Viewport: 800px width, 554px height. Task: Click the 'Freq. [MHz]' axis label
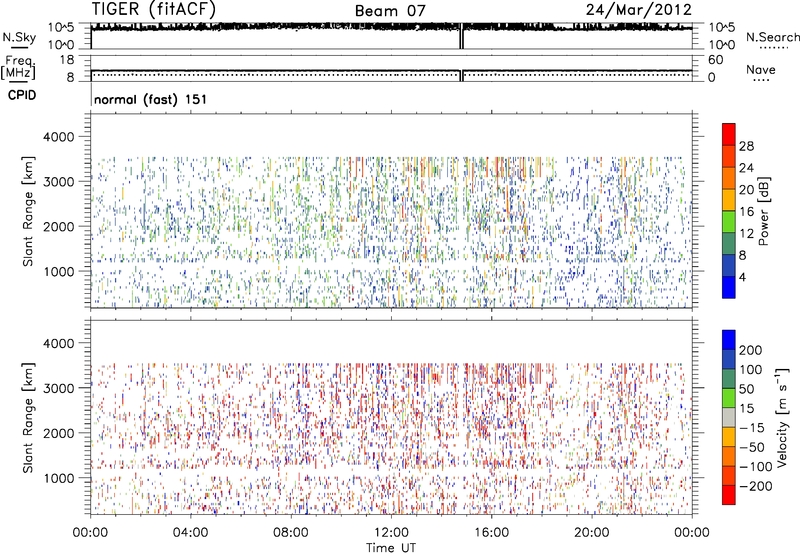(19, 68)
